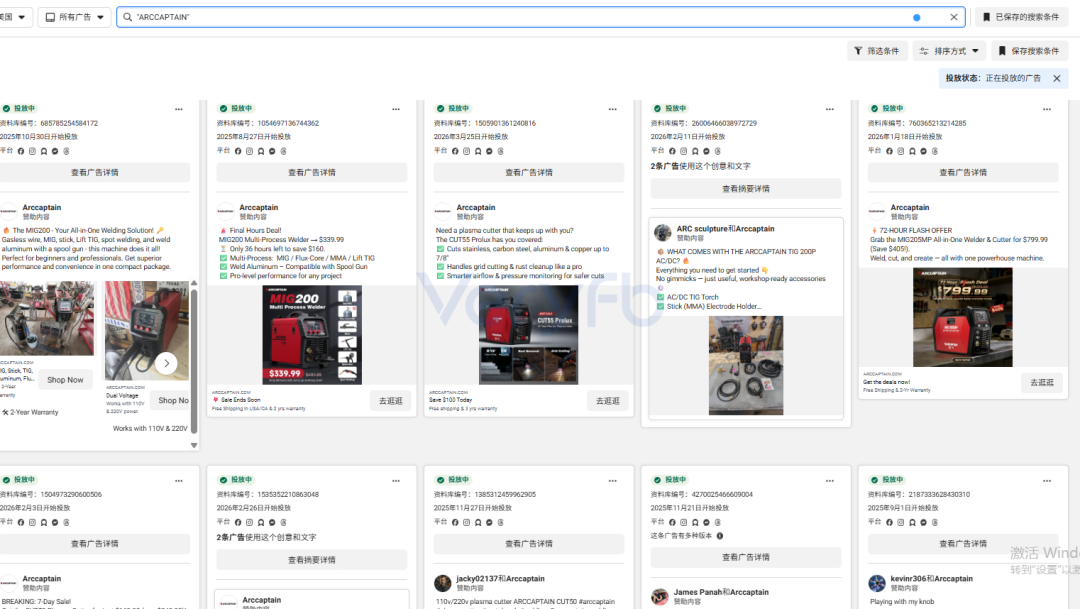Open more options for ad 760365213214285
The width and height of the screenshot is (1080, 609).
[1047, 109]
